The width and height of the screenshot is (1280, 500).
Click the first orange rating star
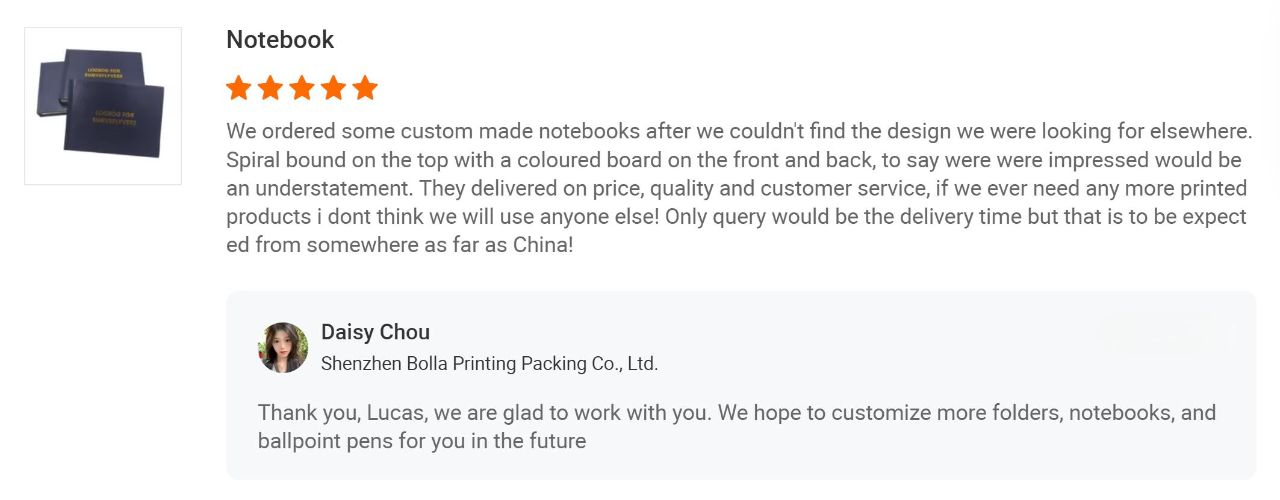(x=238, y=88)
